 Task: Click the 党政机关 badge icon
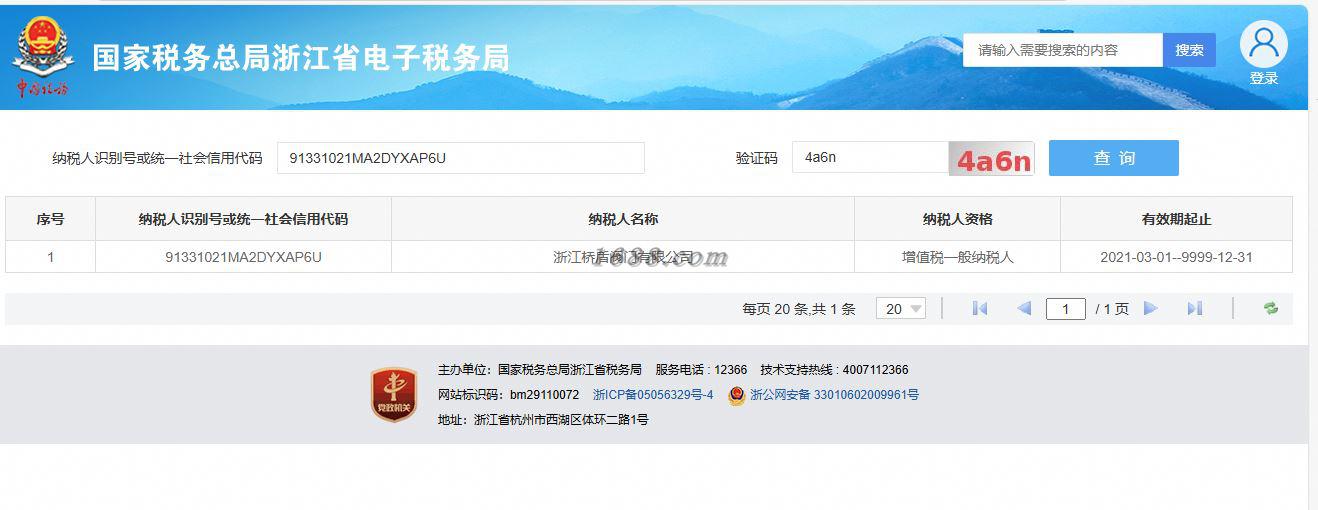click(393, 394)
